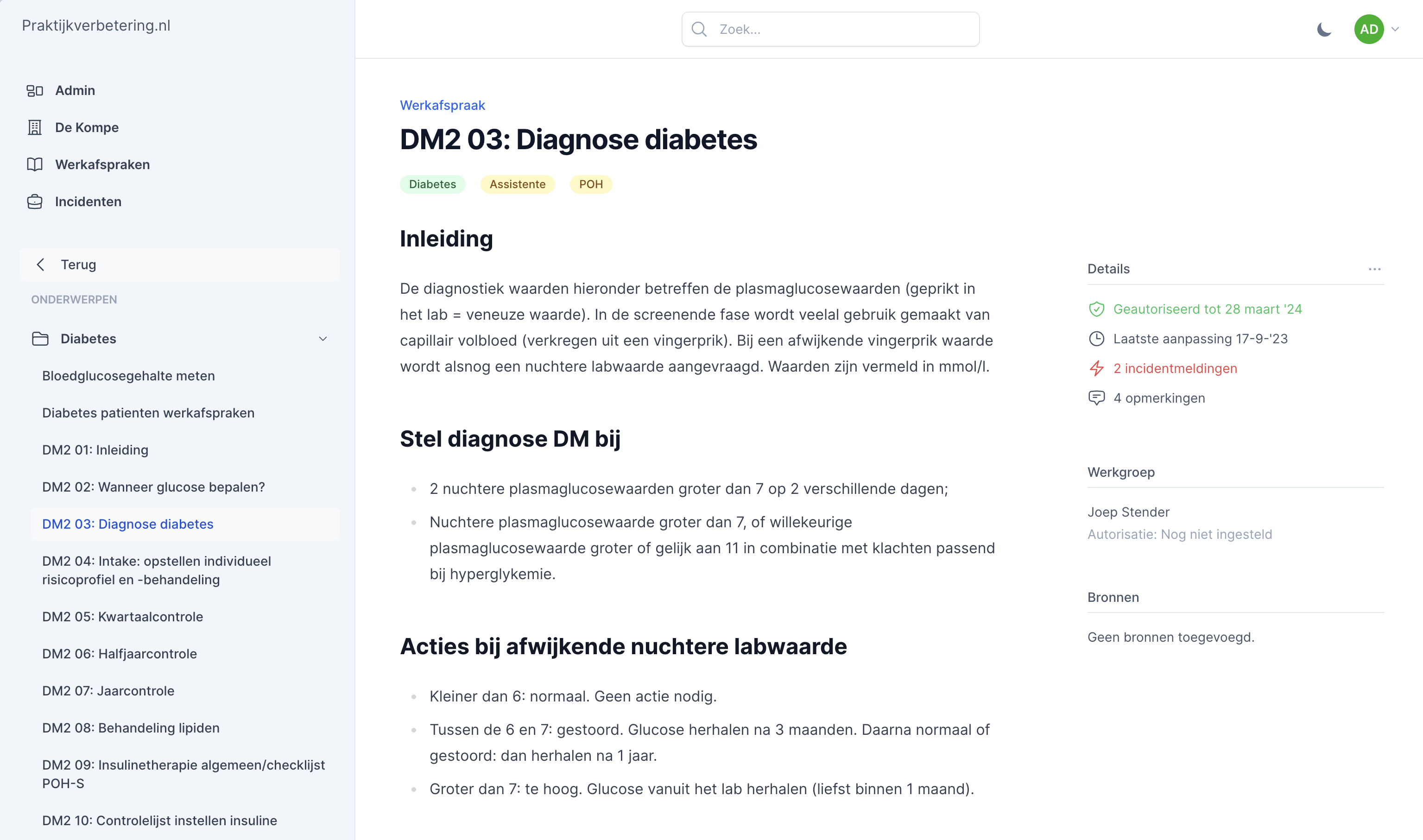Viewport: 1423px width, 840px height.
Task: Open the Admin dashboard icon
Action: pos(35,90)
